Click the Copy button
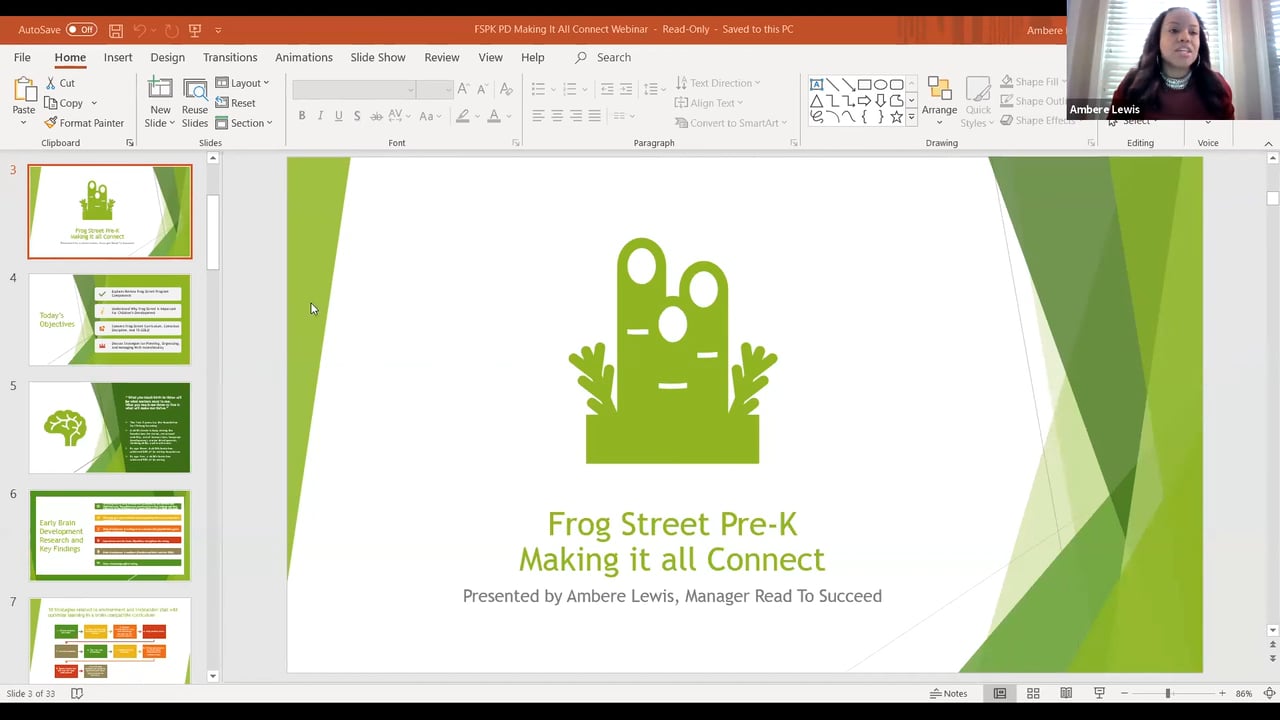Screen dimensions: 1280x720 point(63,103)
